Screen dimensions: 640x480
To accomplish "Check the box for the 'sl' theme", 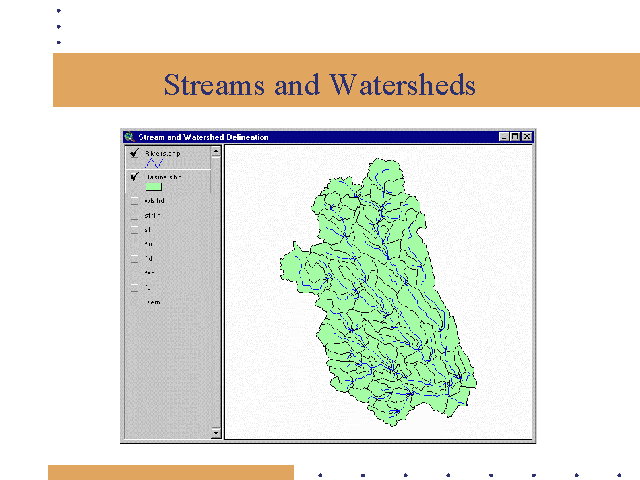I will (x=134, y=229).
